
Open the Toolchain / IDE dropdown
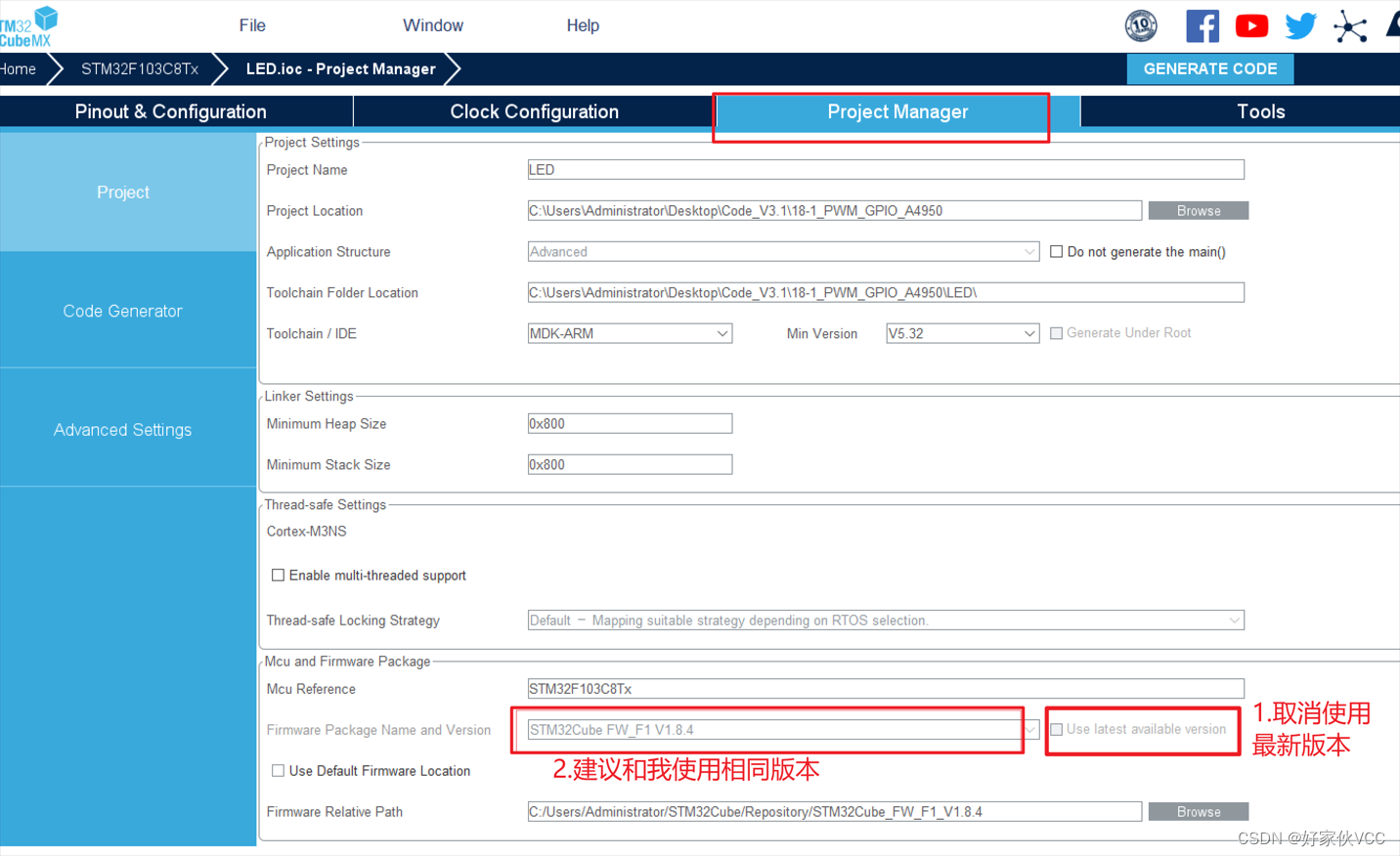(630, 334)
